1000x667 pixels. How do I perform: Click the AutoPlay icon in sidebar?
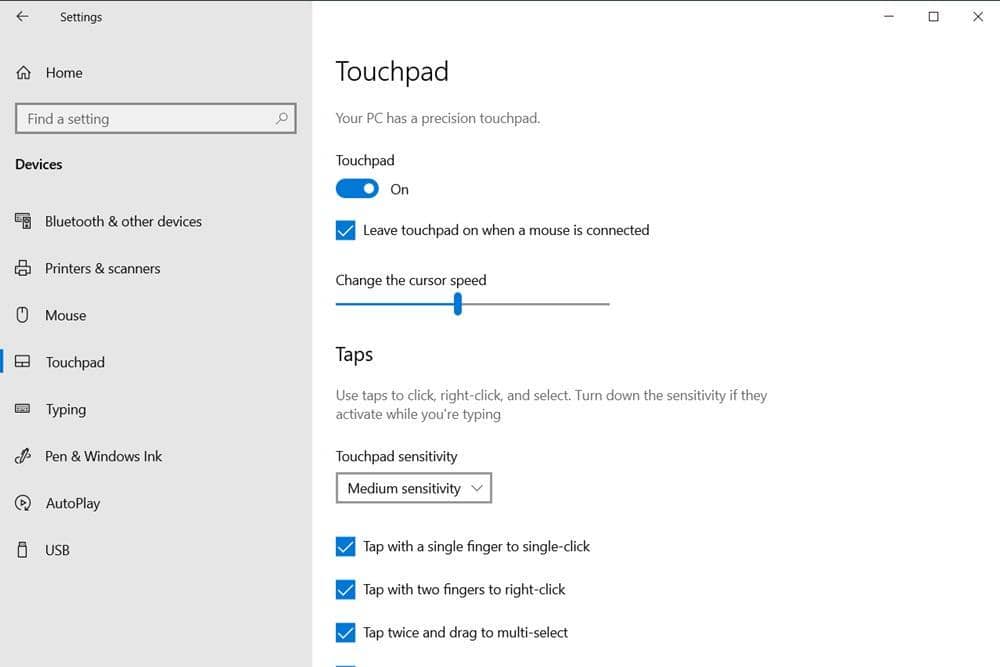[23, 503]
